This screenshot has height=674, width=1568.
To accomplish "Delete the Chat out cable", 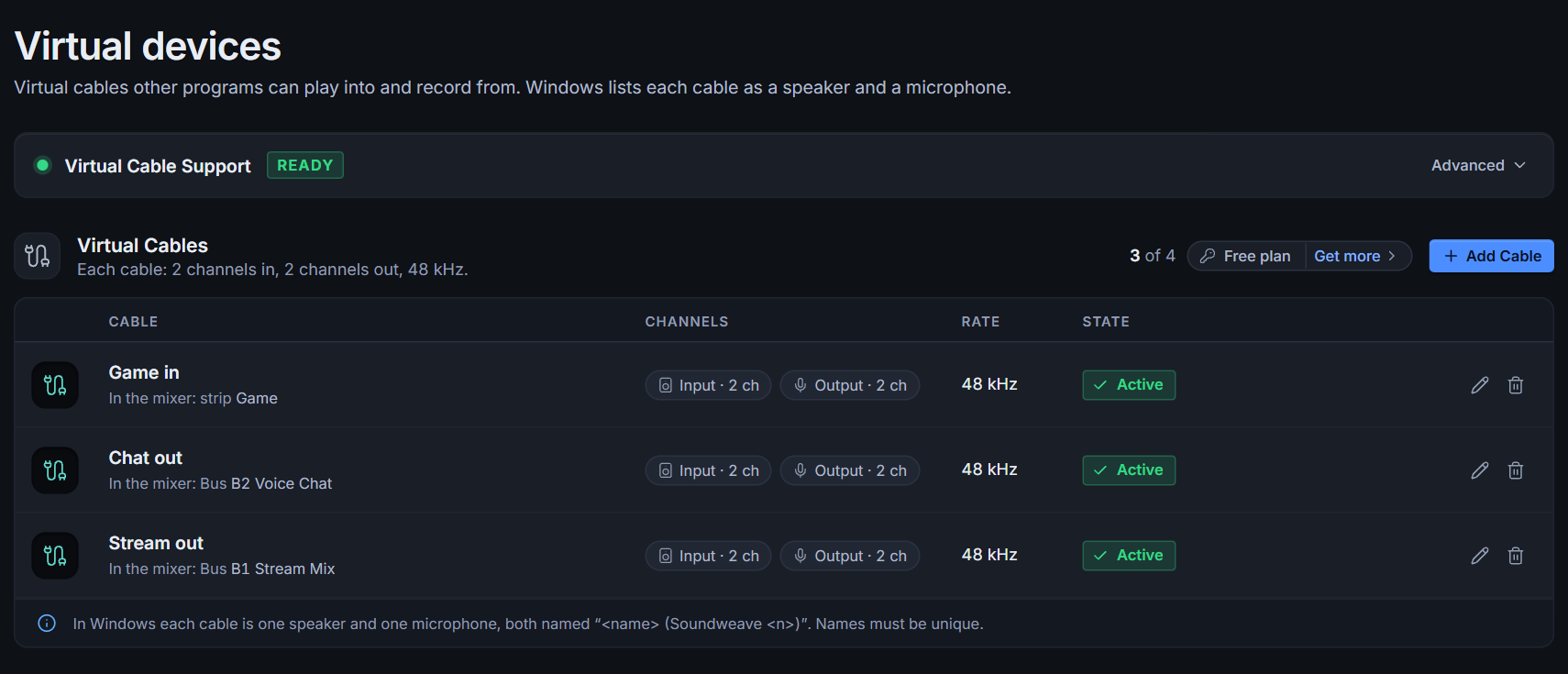I will 1516,470.
